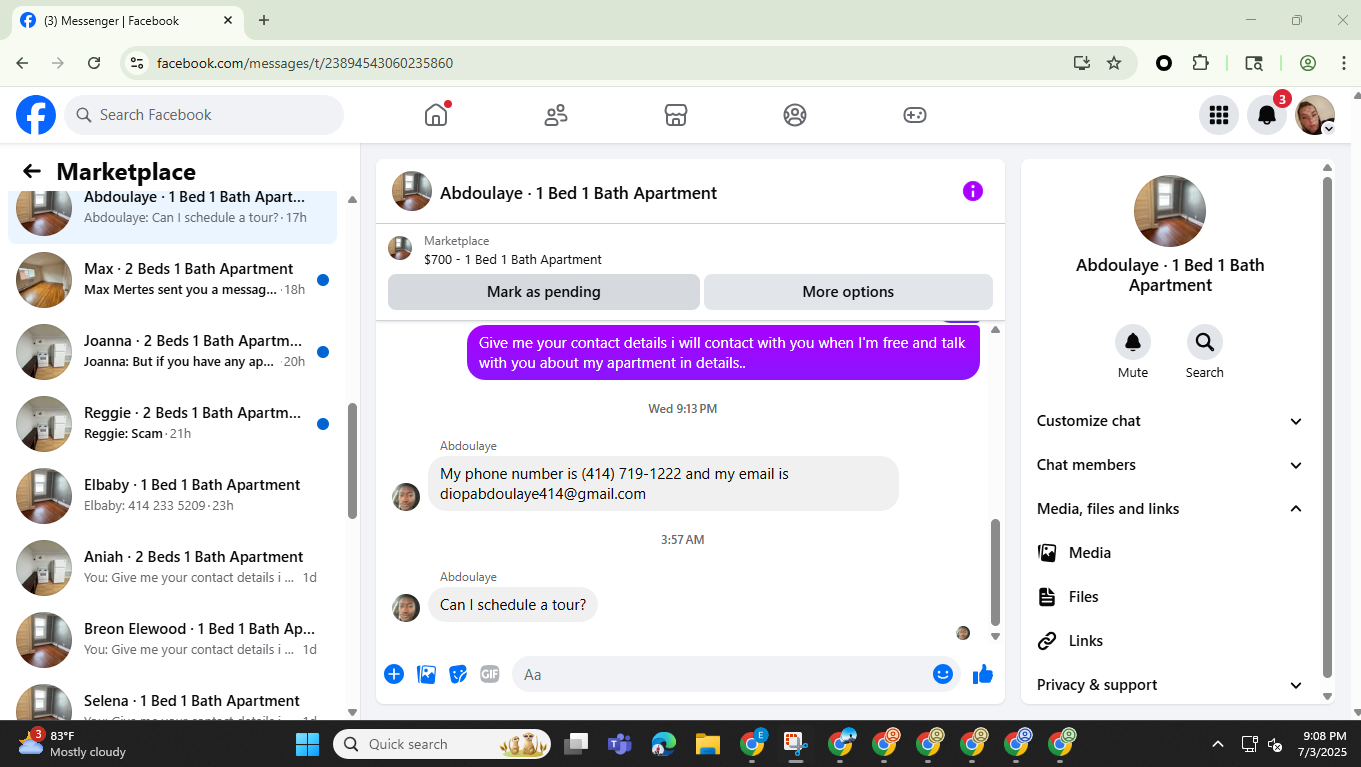Choose a sticker icon

[458, 674]
